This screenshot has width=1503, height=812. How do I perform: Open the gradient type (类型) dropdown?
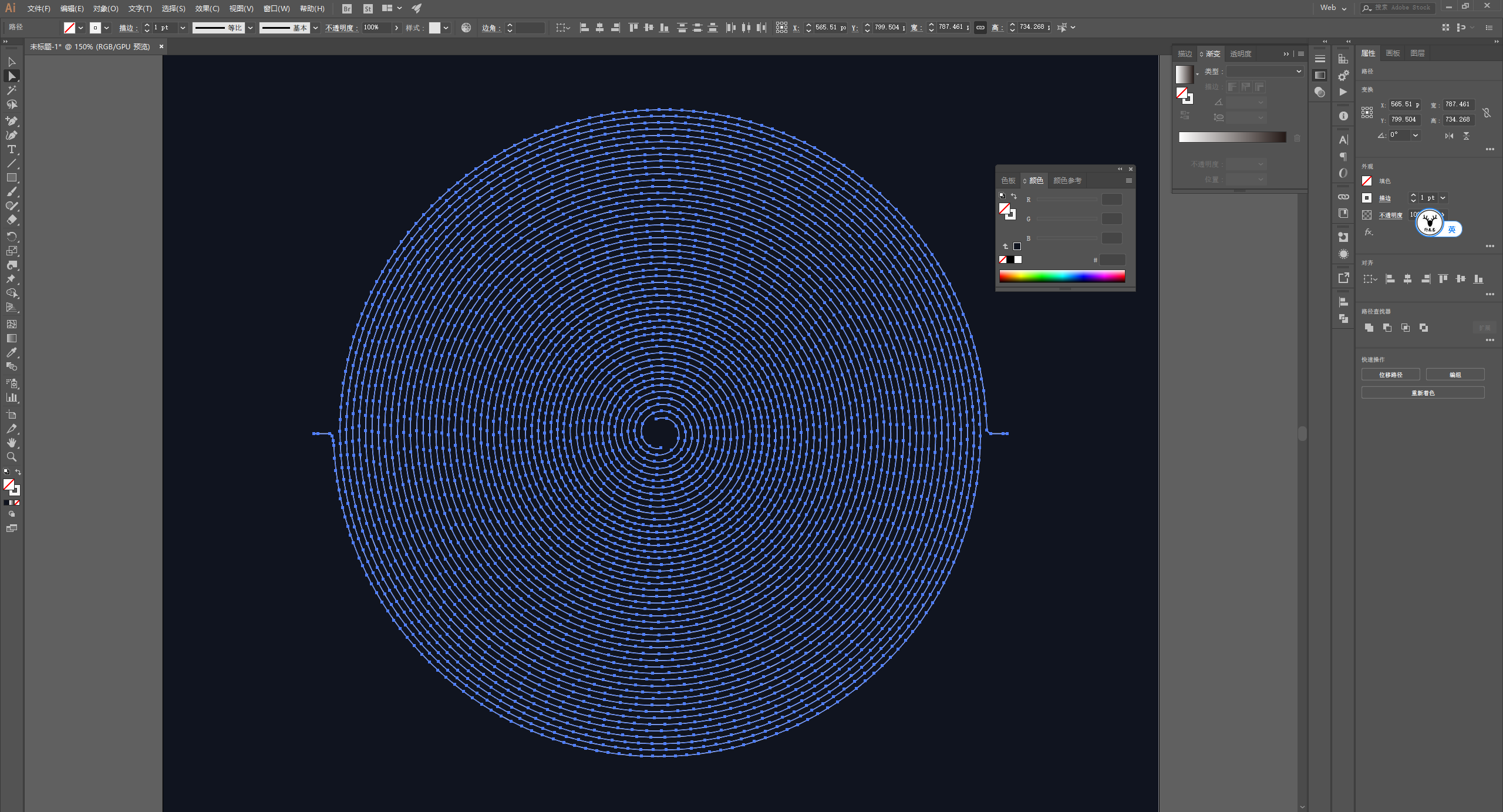coord(1265,71)
